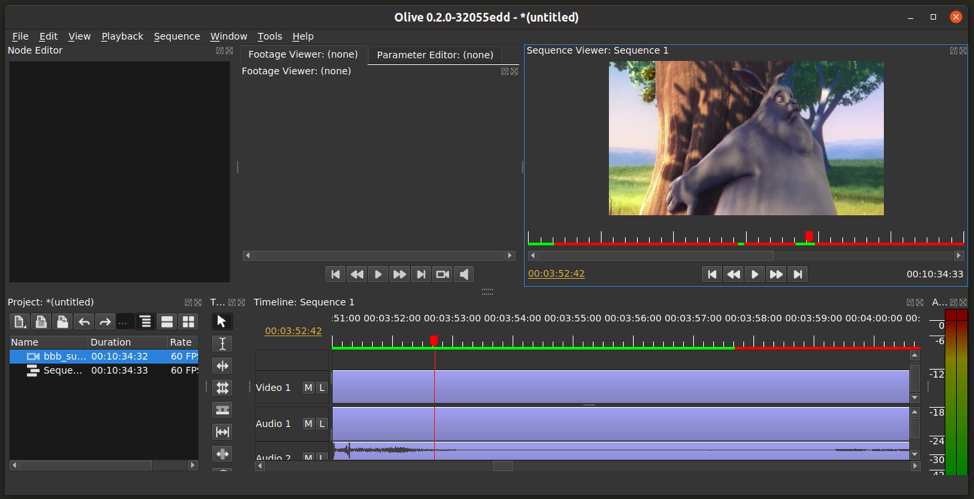Screen dimensions: 974x499
Task: Choose the Slip tool icon
Action: point(222,432)
